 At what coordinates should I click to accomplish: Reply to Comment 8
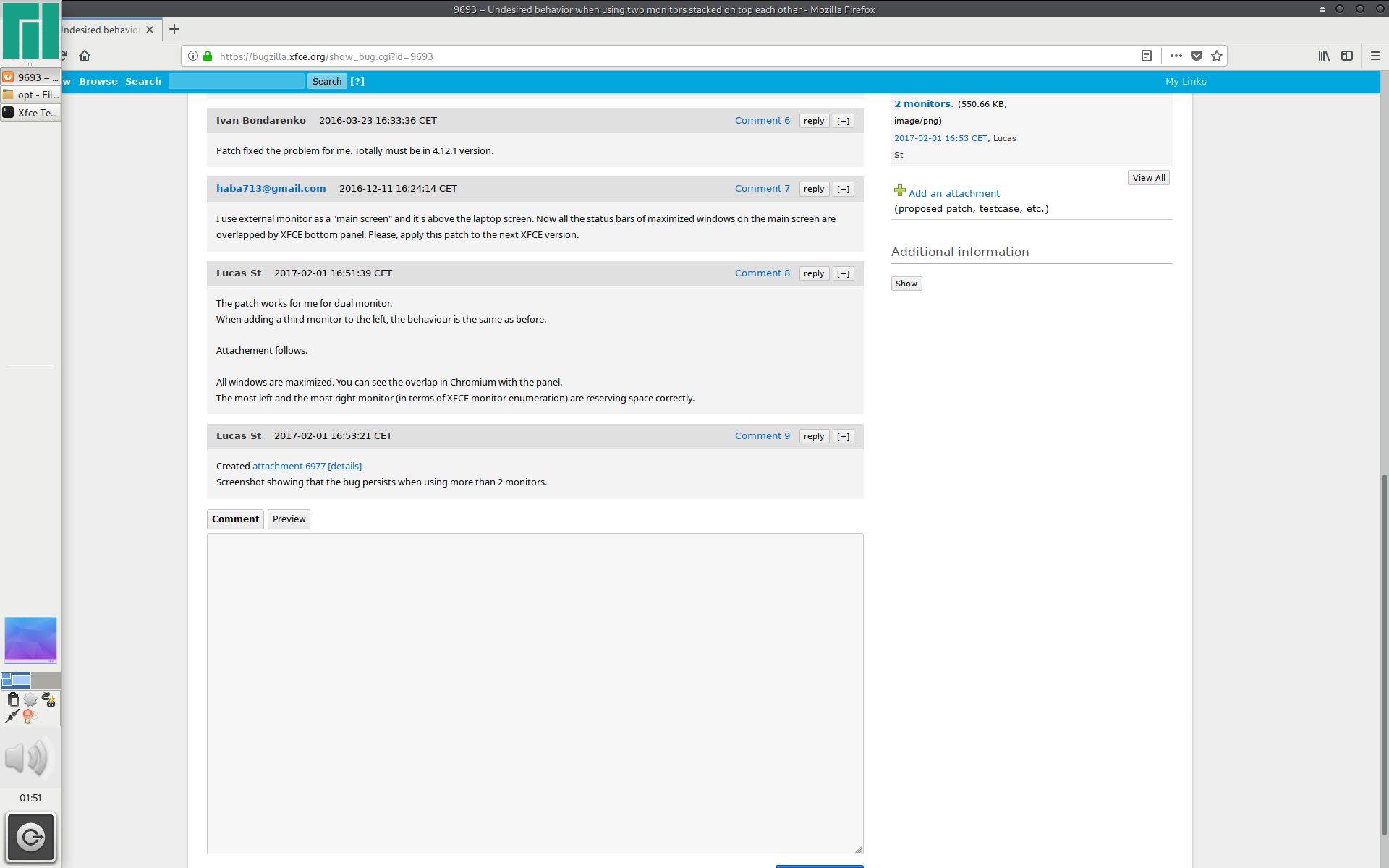814,273
